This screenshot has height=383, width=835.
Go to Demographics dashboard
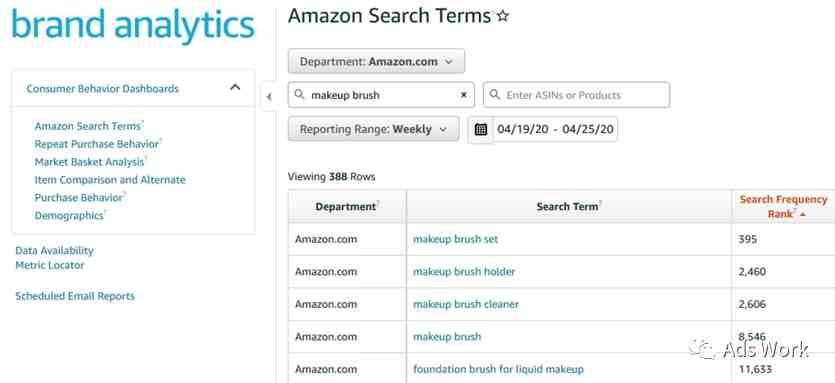tap(69, 215)
